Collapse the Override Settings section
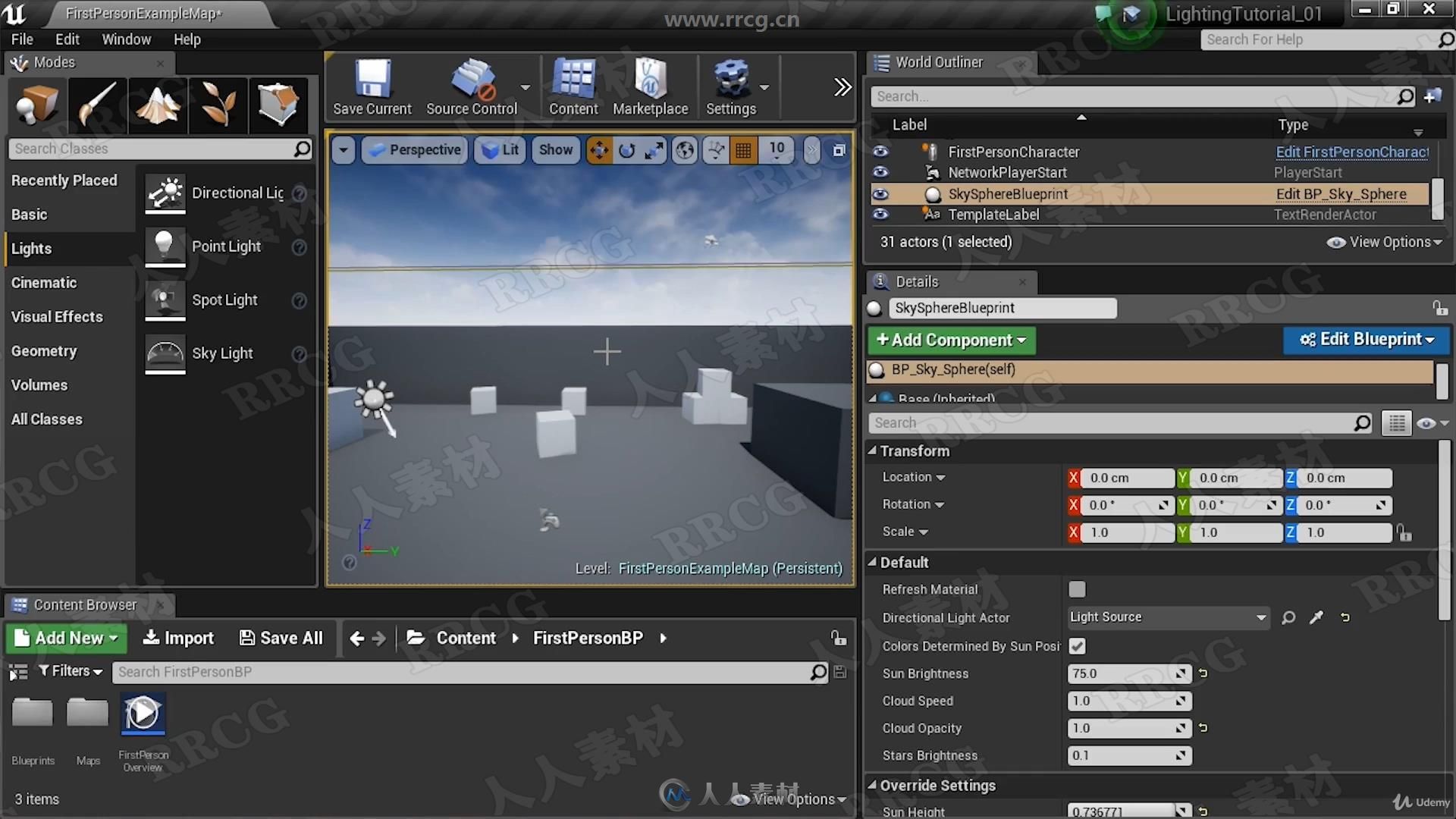This screenshot has height=819, width=1456. pyautogui.click(x=872, y=786)
